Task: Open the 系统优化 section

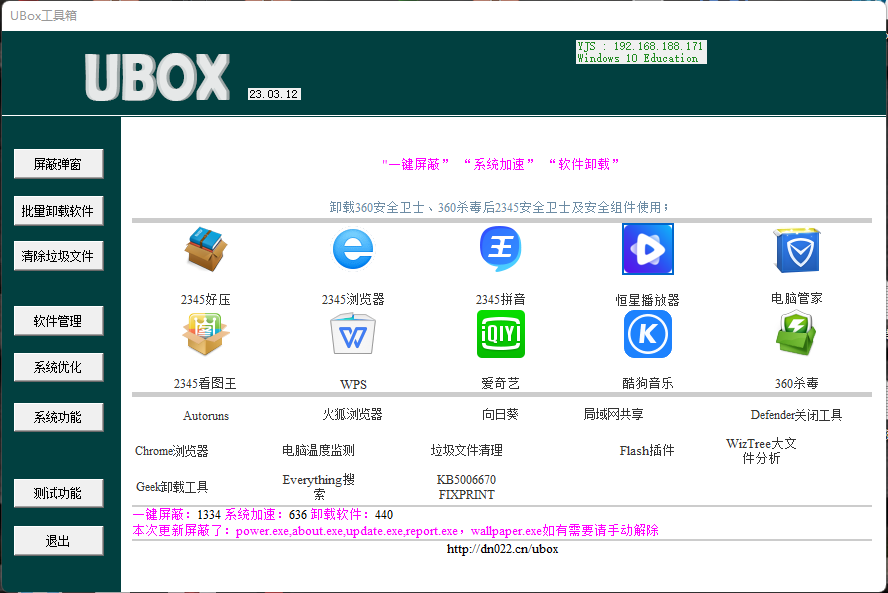Action: coord(58,368)
